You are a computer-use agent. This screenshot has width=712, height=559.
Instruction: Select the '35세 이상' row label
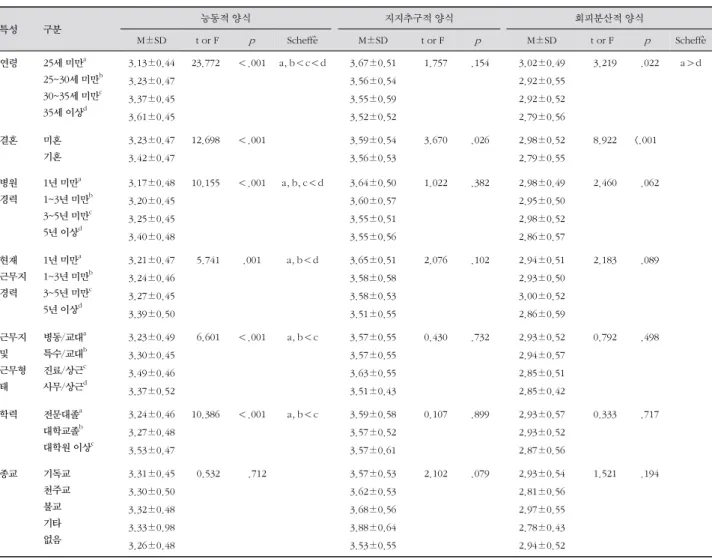click(65, 112)
